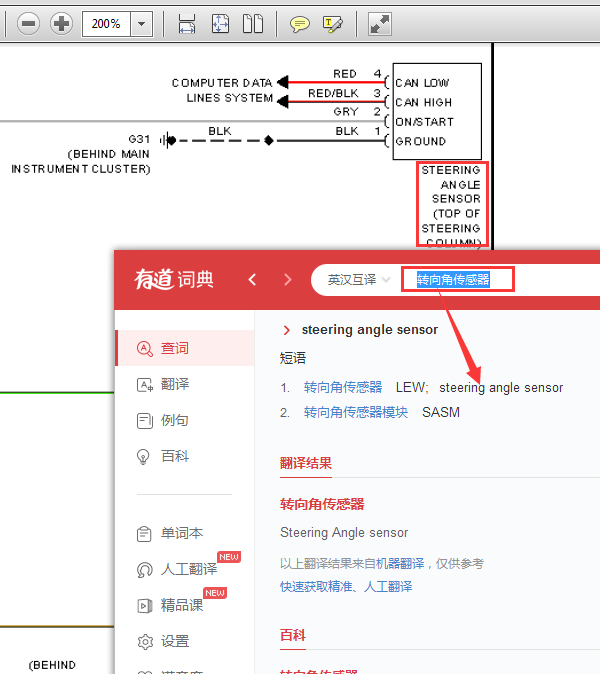
Task: Click the 单词本 clipboard icon
Action: [144, 534]
